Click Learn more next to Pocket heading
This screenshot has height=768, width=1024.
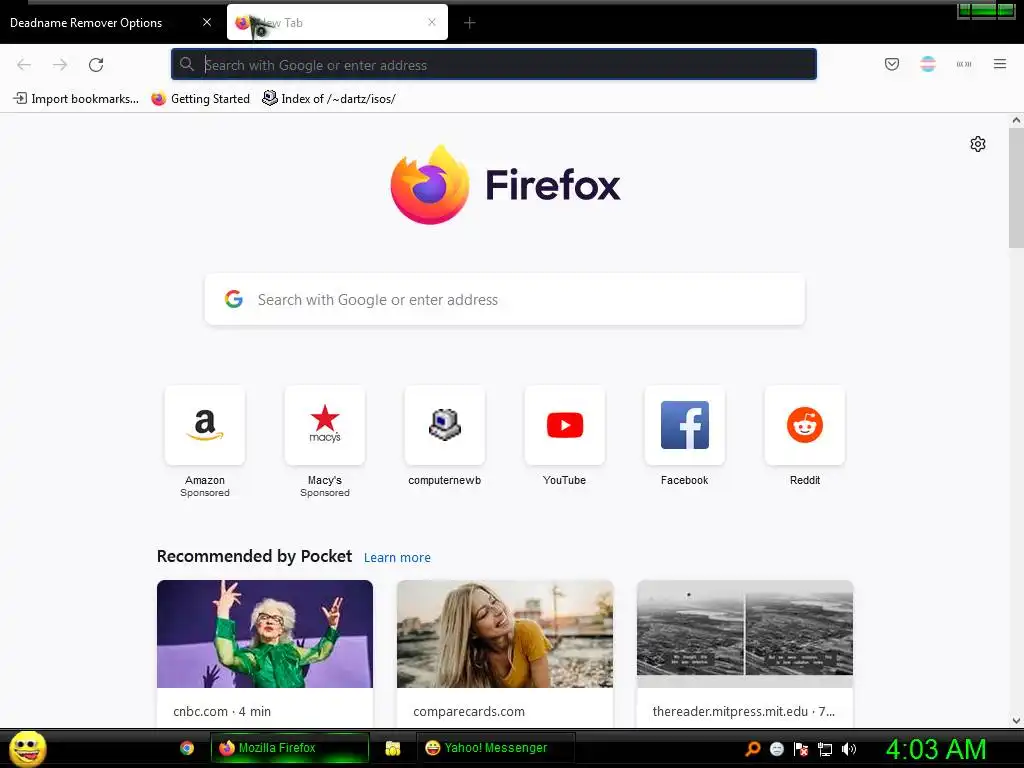[x=397, y=558]
